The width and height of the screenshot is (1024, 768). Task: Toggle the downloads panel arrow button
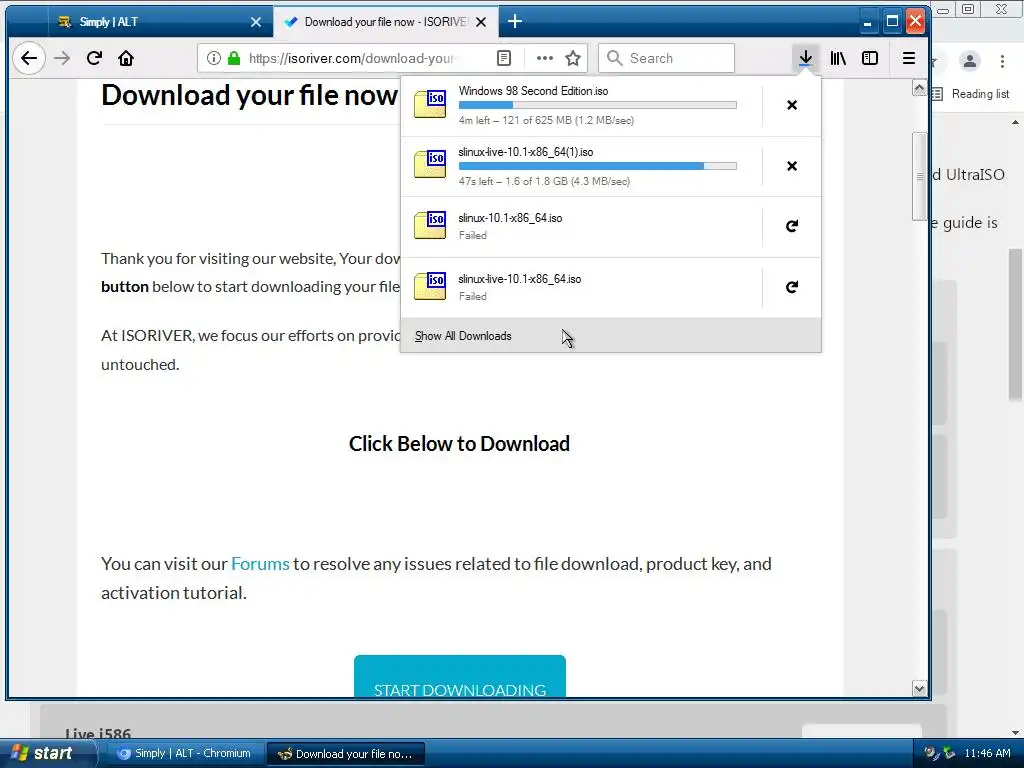pyautogui.click(x=805, y=58)
